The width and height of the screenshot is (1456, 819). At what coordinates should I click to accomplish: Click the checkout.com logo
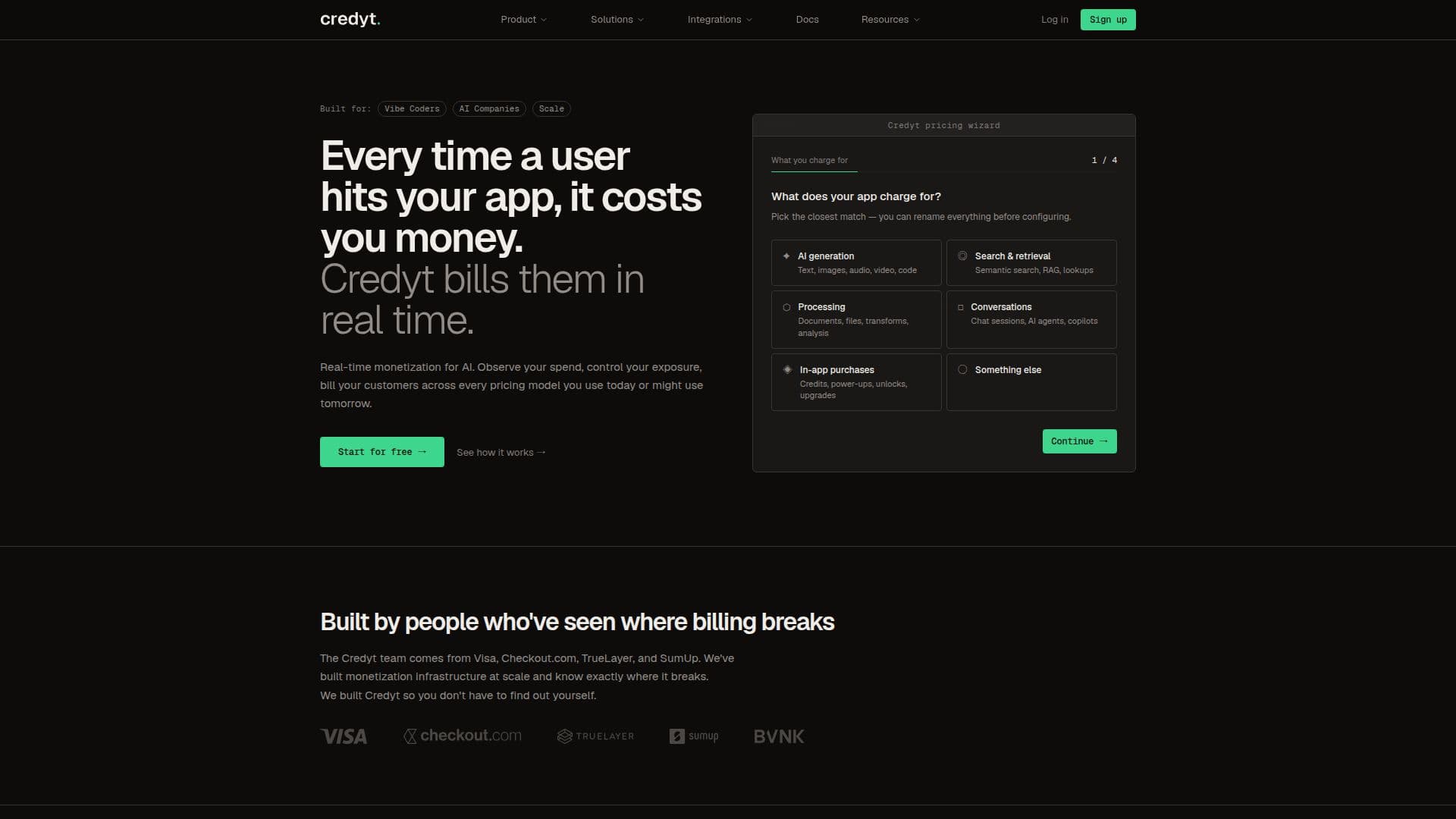tap(463, 736)
